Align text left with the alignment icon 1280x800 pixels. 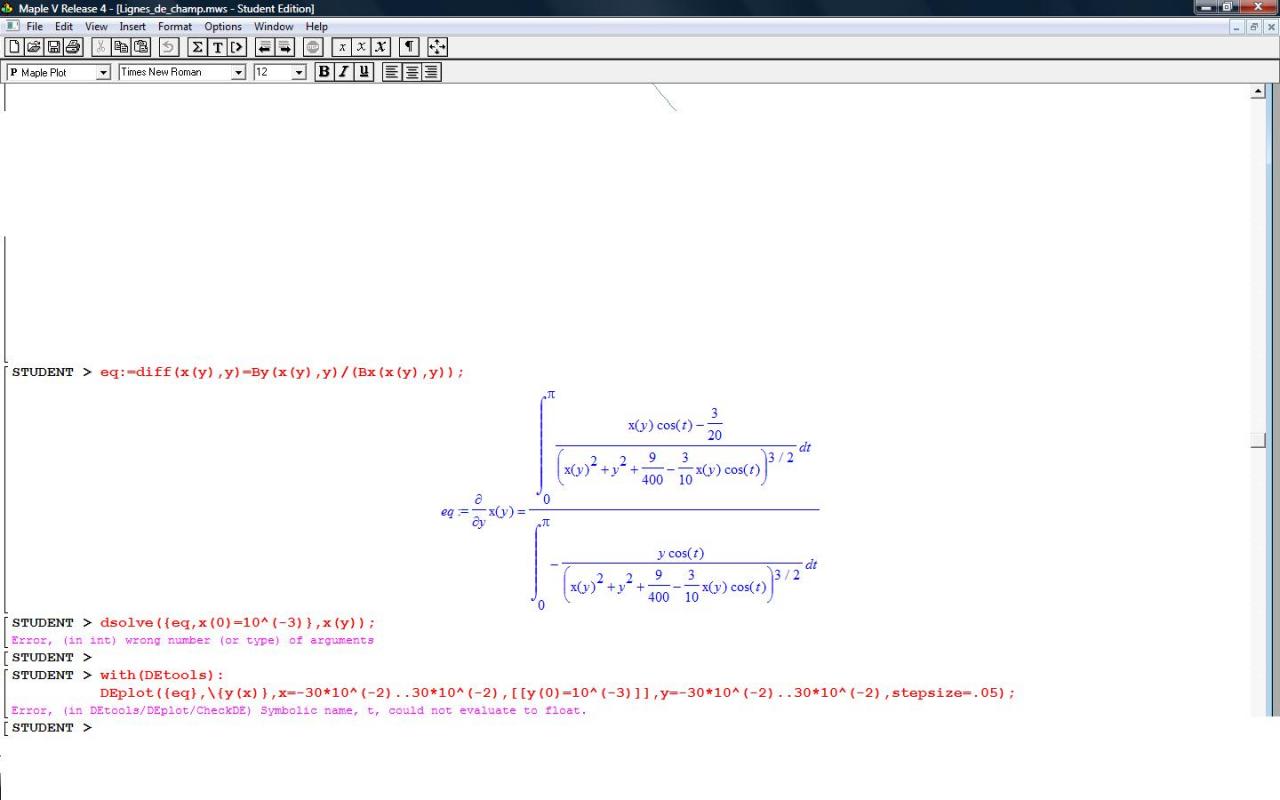[392, 72]
